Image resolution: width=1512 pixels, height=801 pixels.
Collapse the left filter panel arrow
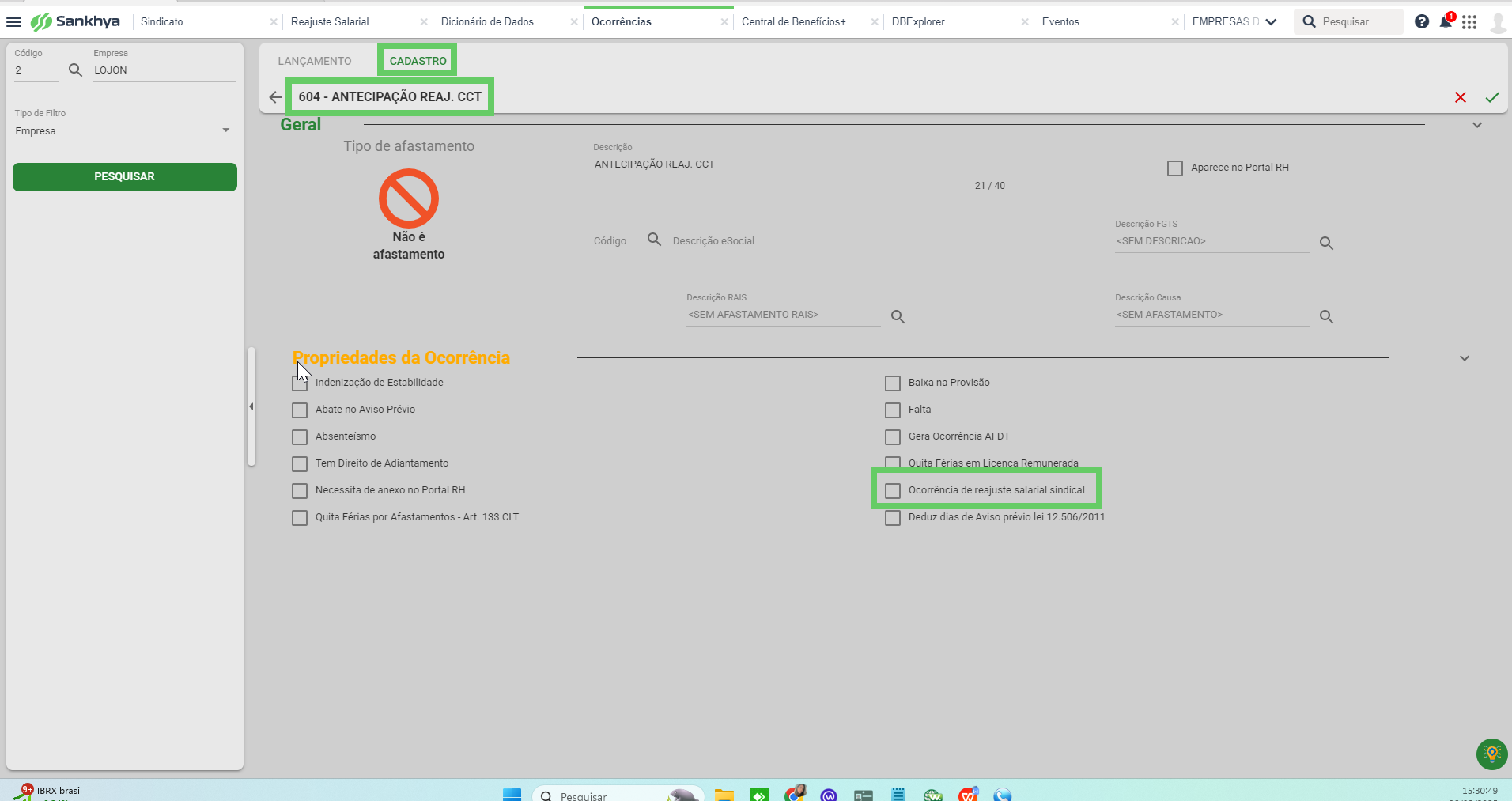(251, 406)
